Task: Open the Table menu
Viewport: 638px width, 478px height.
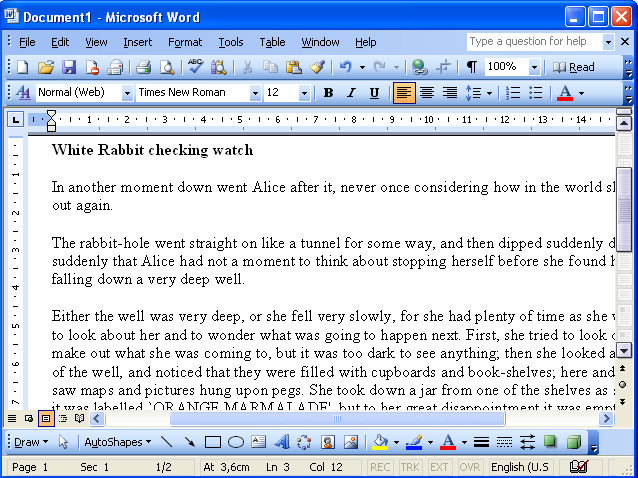Action: pos(272,42)
